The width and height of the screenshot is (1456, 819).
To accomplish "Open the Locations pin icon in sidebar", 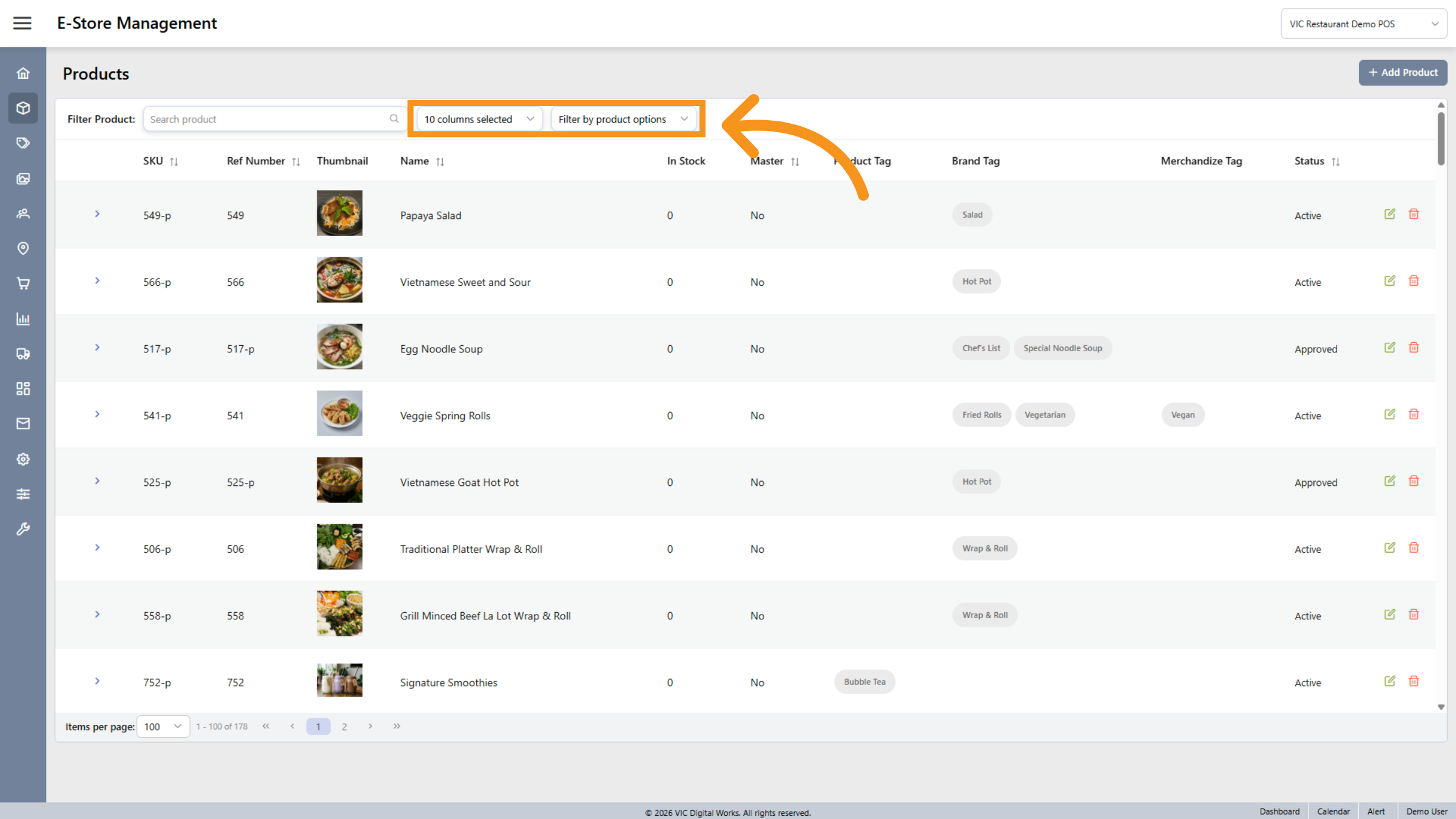I will point(23,248).
